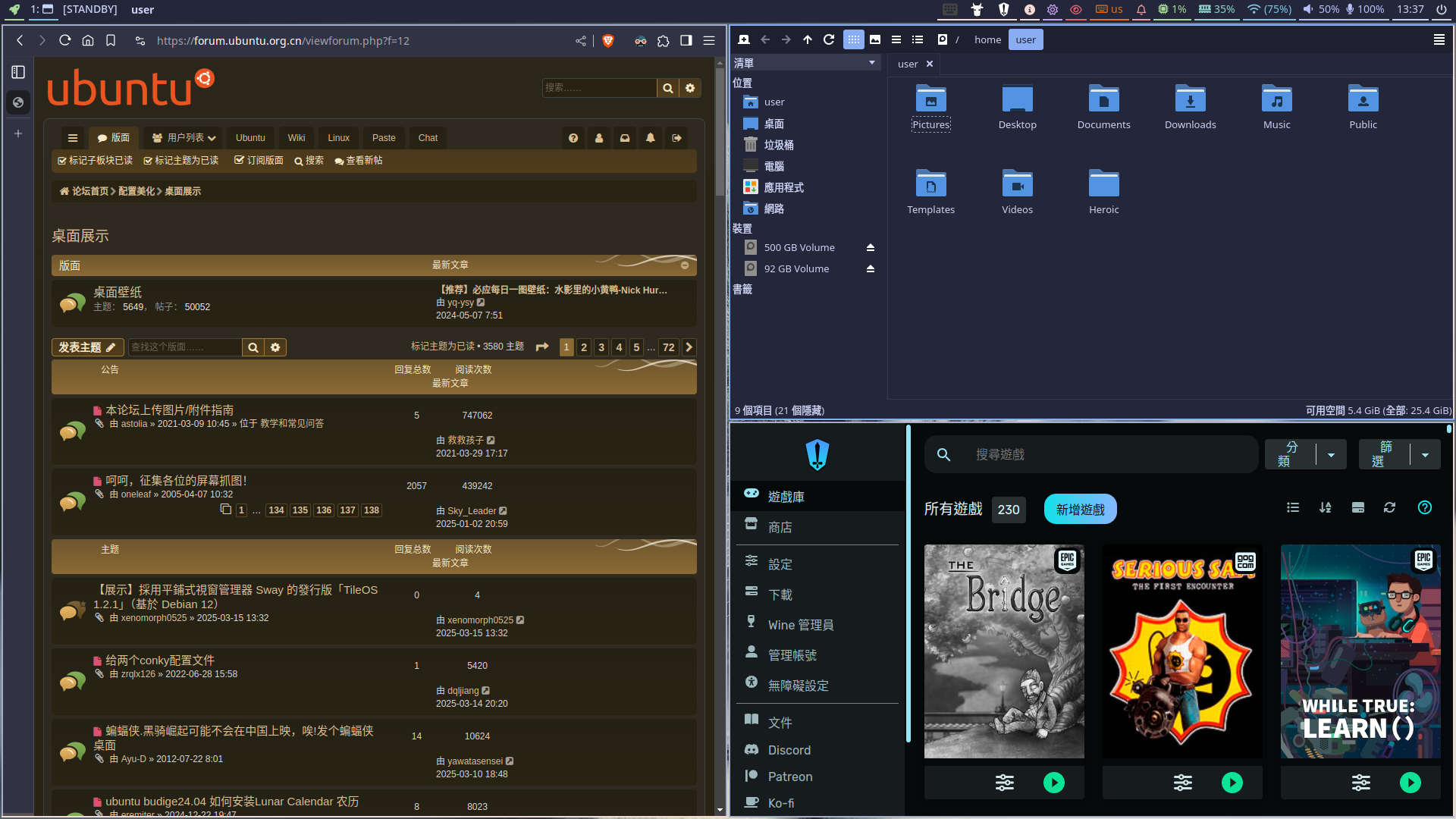Subscribe to forum via 订阅版面
This screenshot has width=1456, height=819.
click(259, 161)
